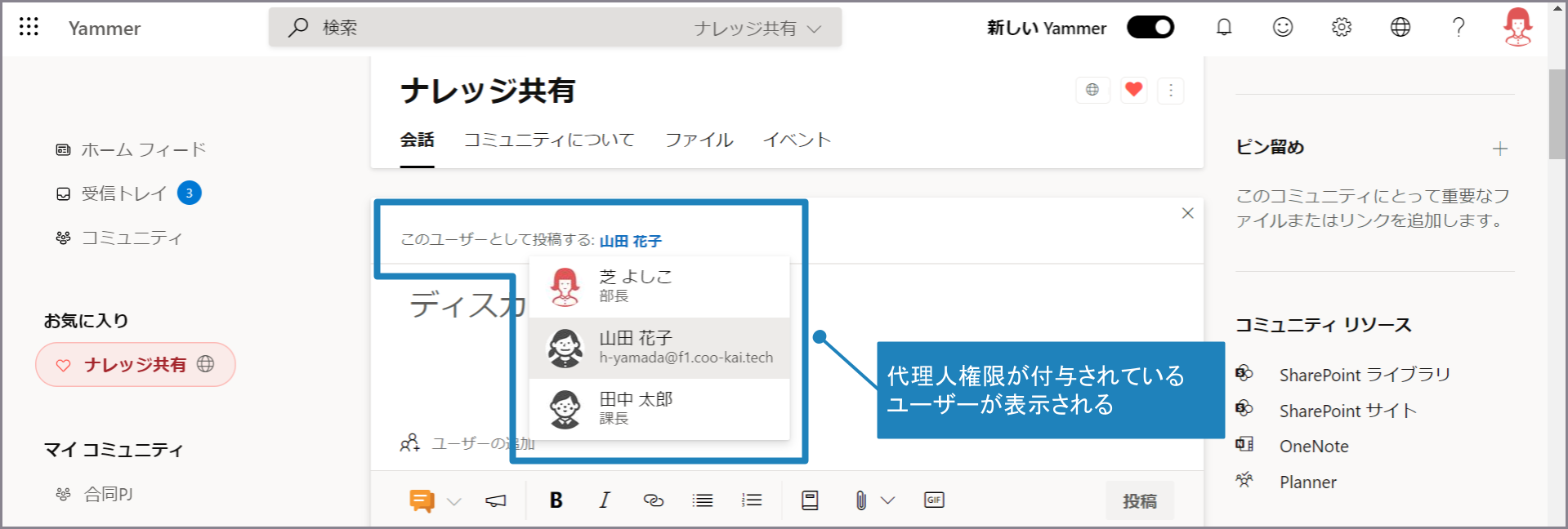This screenshot has width=1568, height=529.
Task: Apply numbered list formatting
Action: coord(752,500)
